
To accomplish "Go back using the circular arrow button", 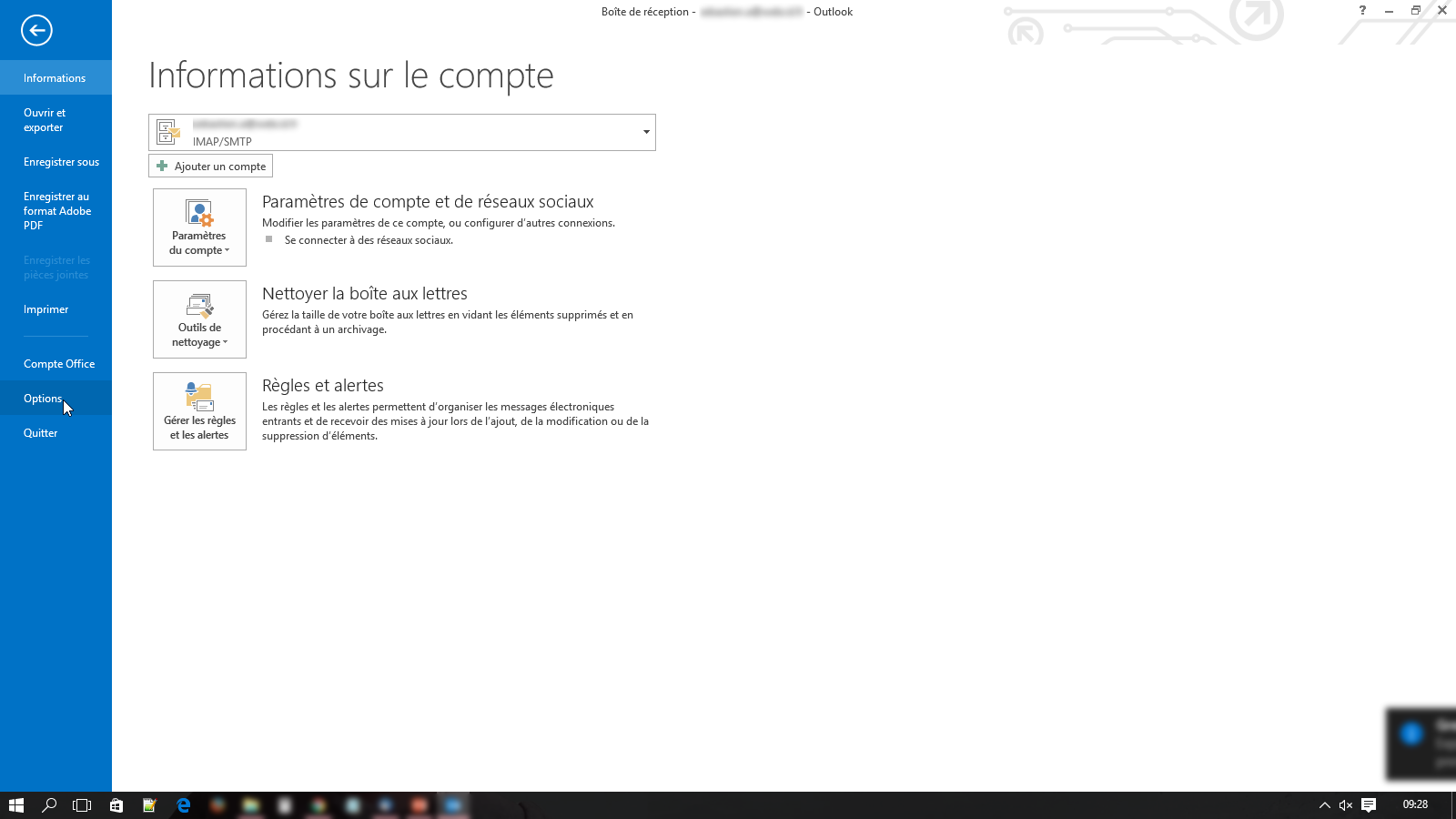I will [x=36, y=30].
